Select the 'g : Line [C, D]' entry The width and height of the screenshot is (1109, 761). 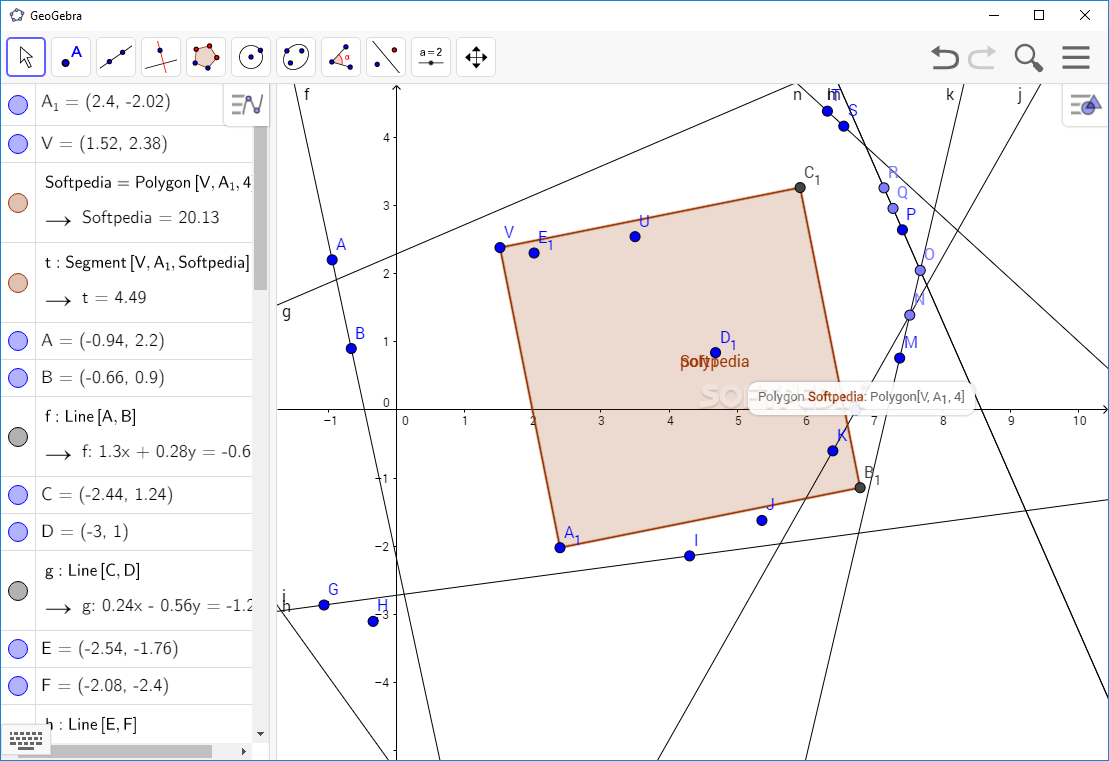[144, 591]
